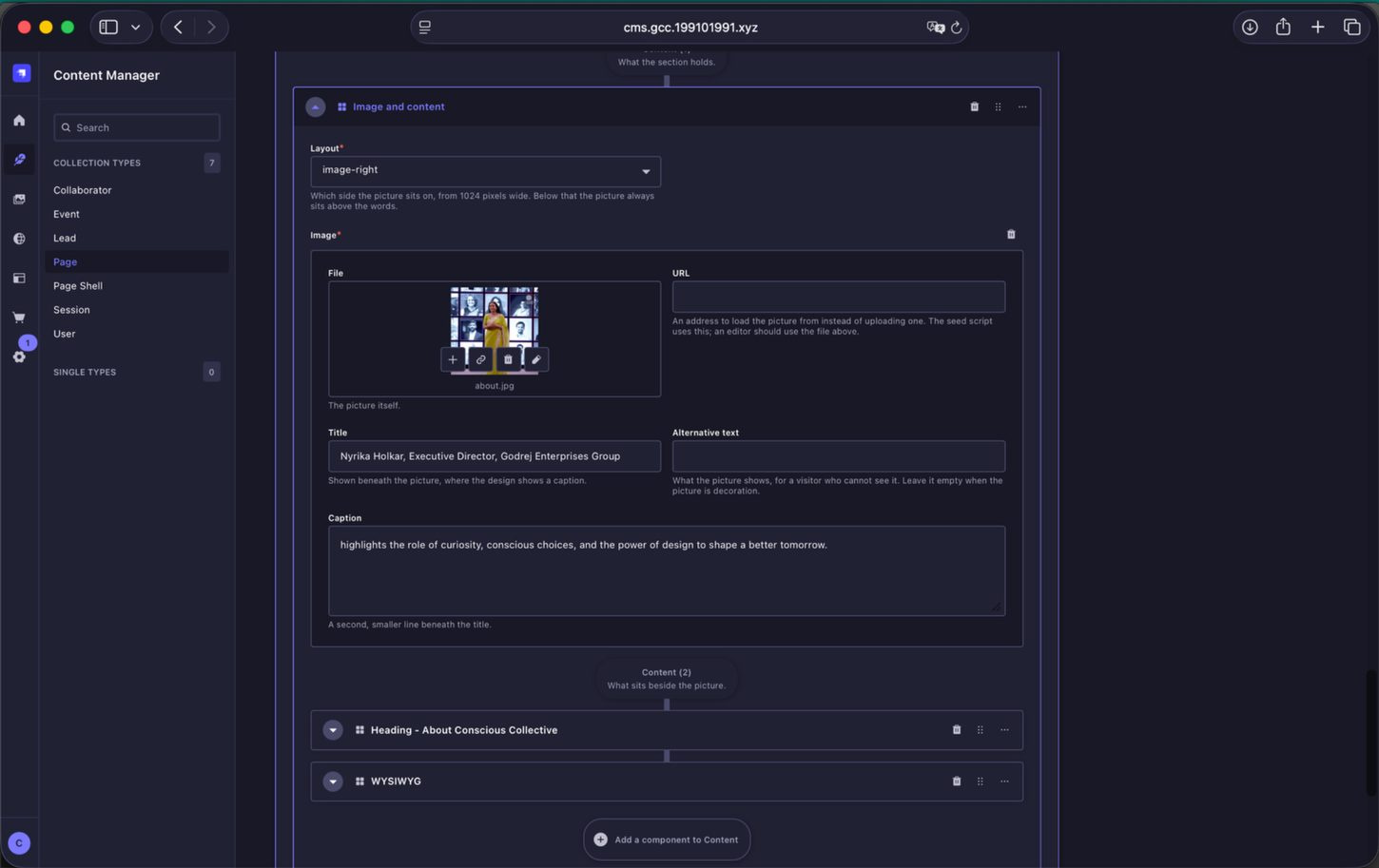Open more options for Image and content
Image resolution: width=1379 pixels, height=868 pixels.
[1022, 106]
